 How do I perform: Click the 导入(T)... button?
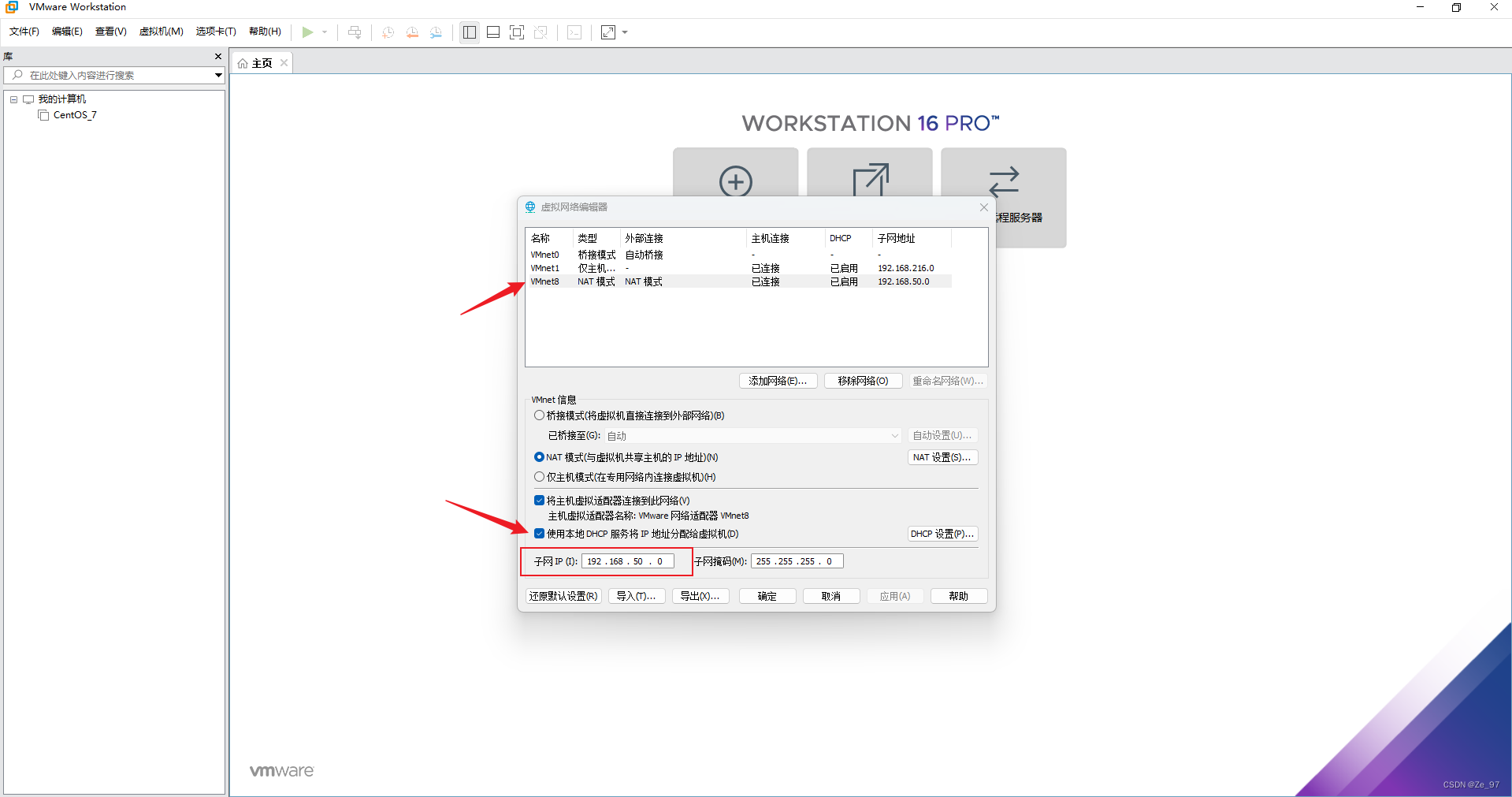pos(637,596)
